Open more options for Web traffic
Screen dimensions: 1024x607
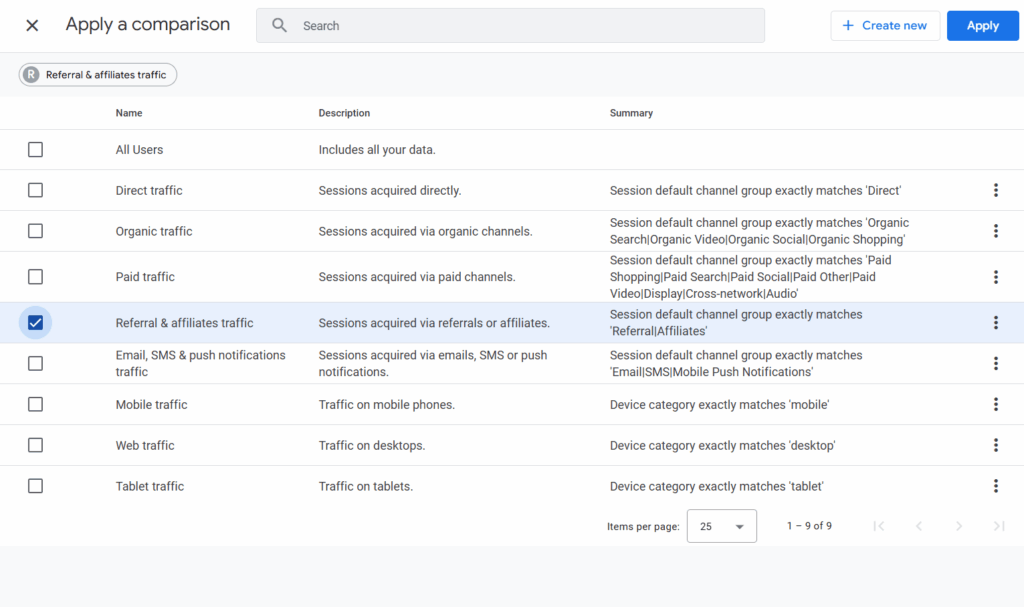pyautogui.click(x=995, y=445)
